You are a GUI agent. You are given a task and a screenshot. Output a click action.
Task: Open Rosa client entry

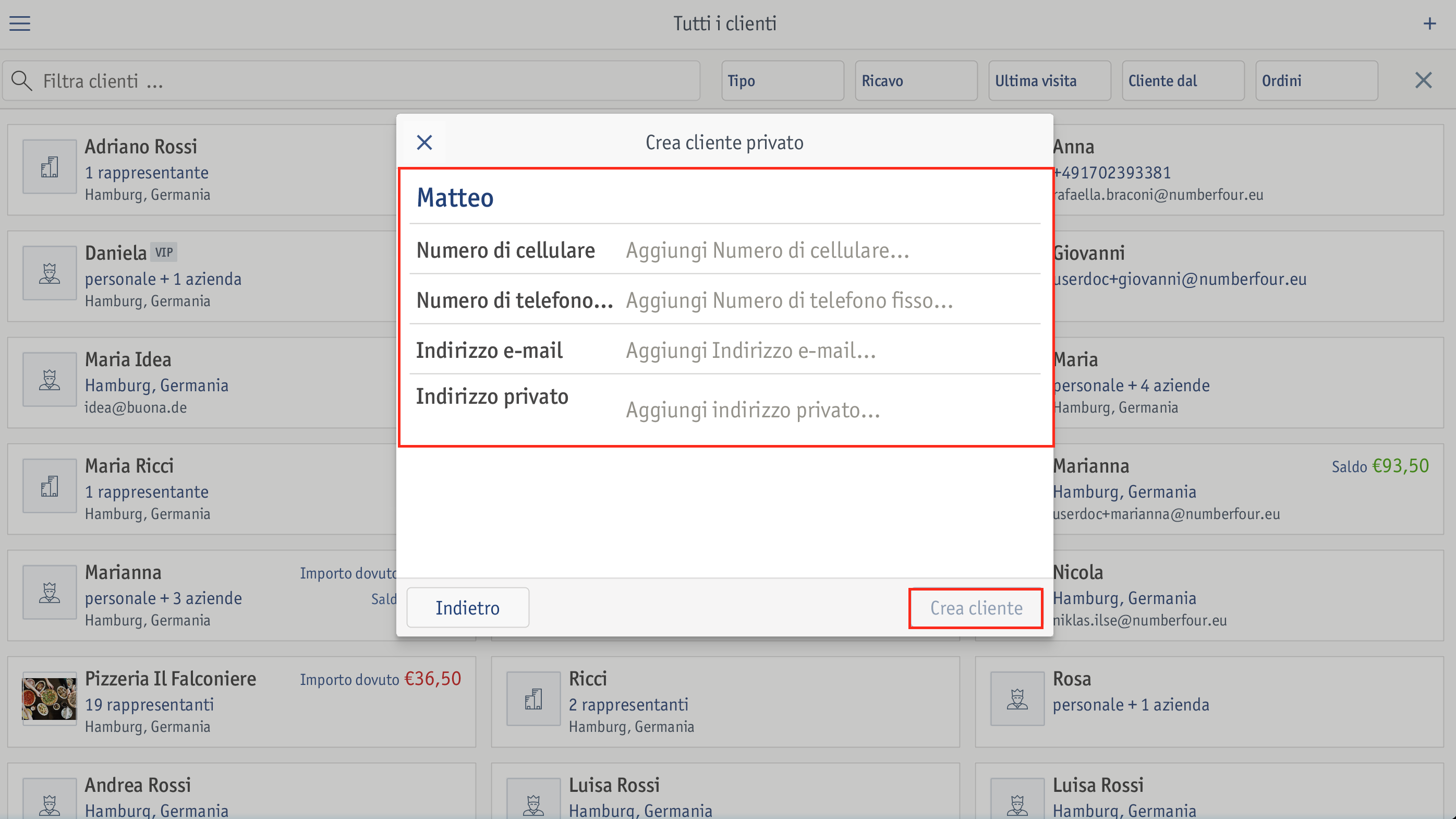click(x=1209, y=702)
